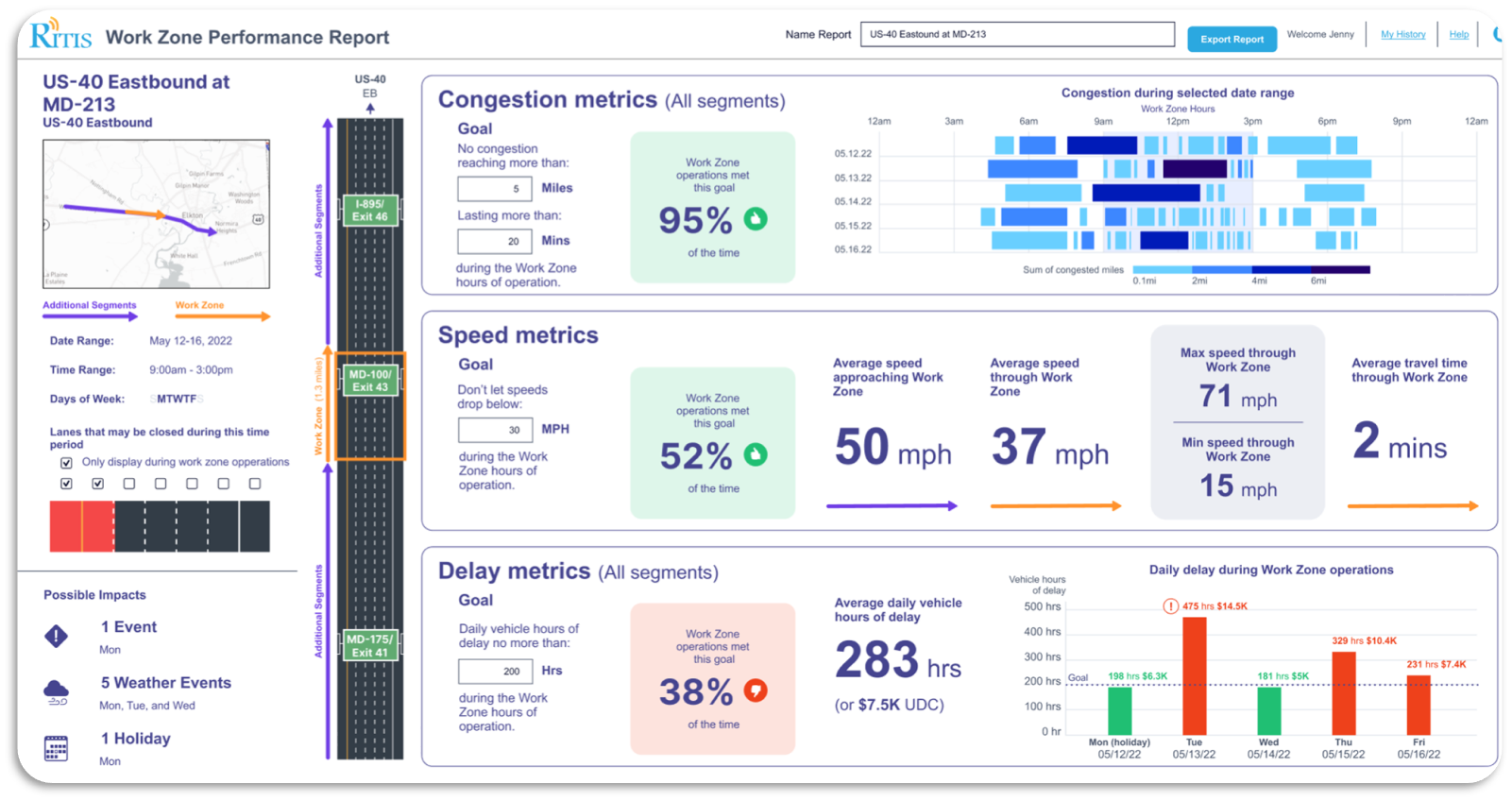This screenshot has height=801, width=1512.
Task: Click the Event warning diamond icon
Action: tap(57, 637)
